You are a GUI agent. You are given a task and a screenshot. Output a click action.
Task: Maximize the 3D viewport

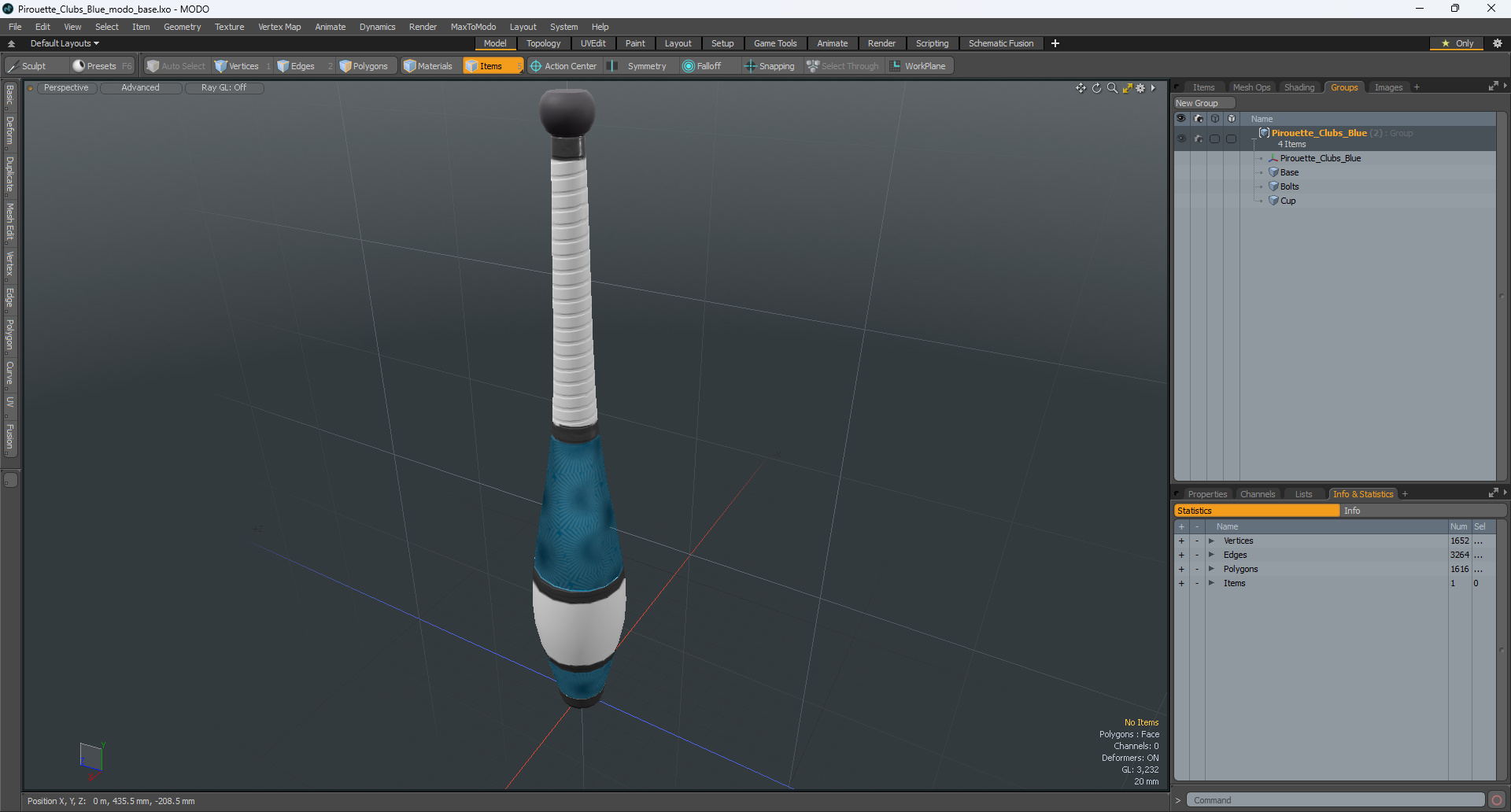point(1127,88)
